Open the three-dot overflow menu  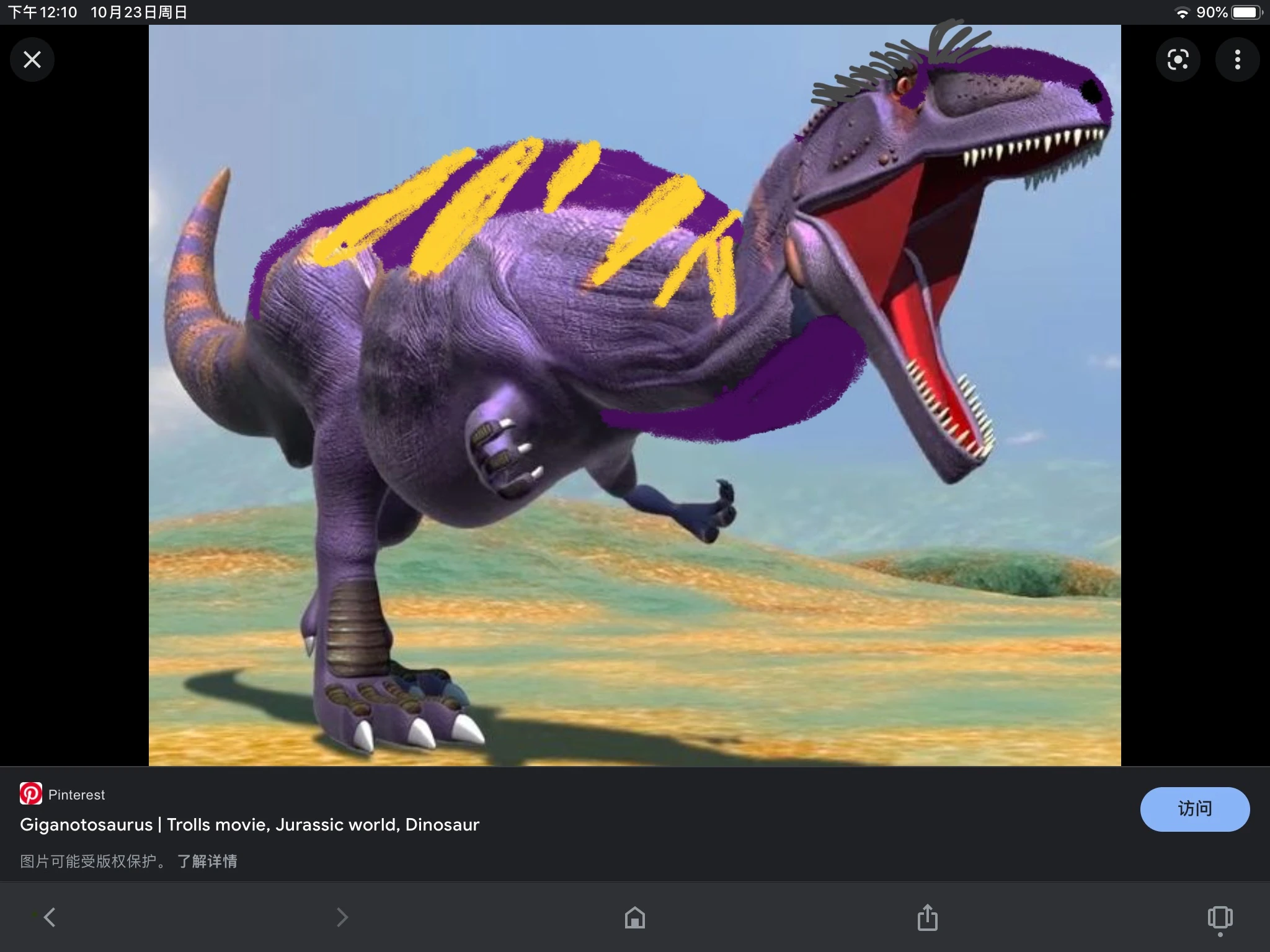[x=1237, y=59]
